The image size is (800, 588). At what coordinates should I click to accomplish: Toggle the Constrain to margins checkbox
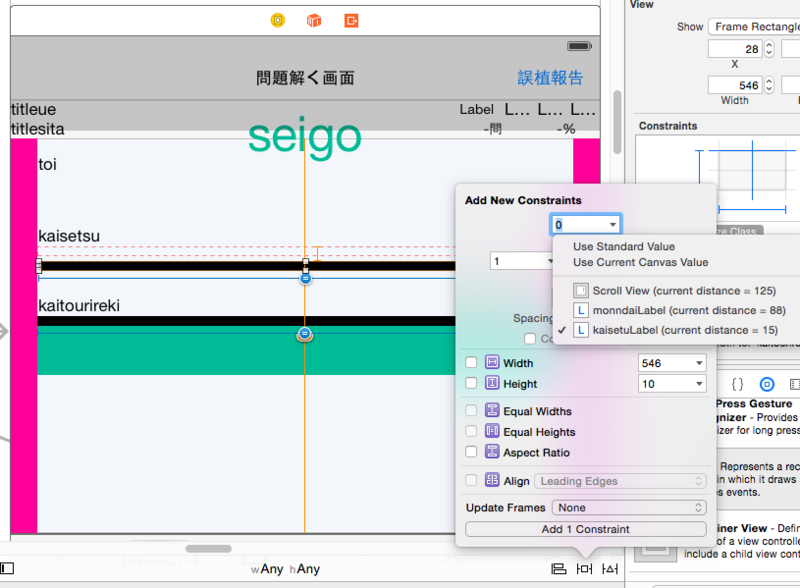tap(530, 338)
